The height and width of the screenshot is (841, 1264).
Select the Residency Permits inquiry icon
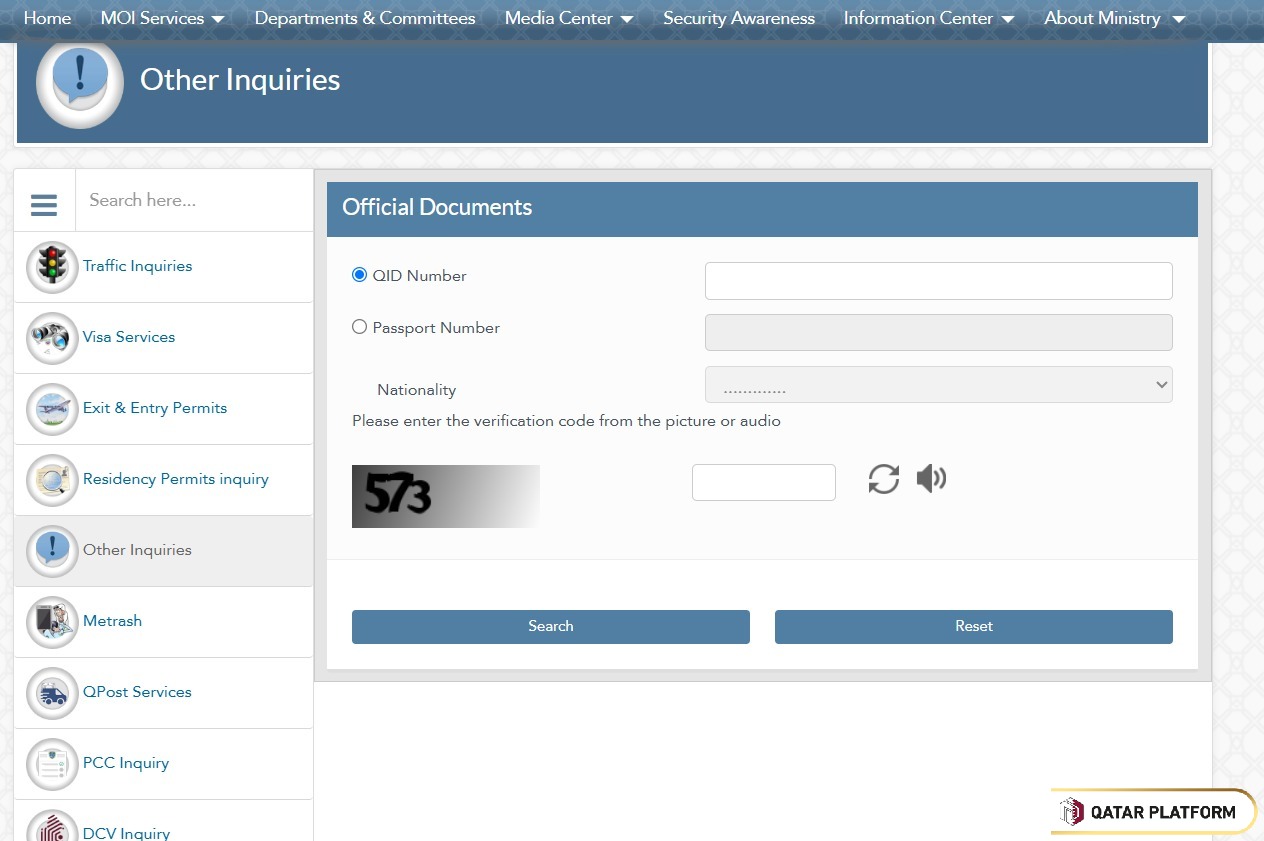[51, 480]
